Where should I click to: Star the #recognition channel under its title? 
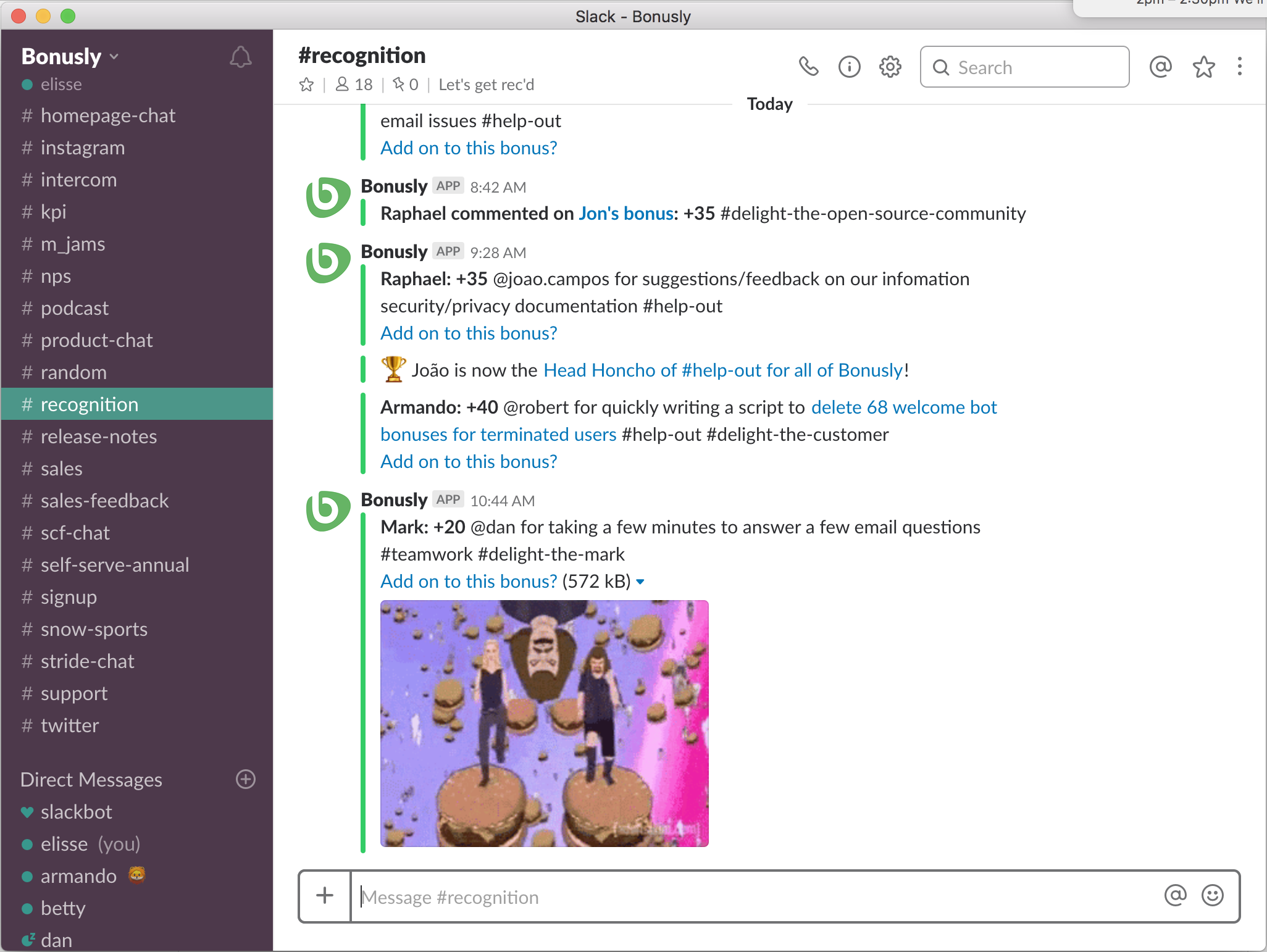point(306,85)
